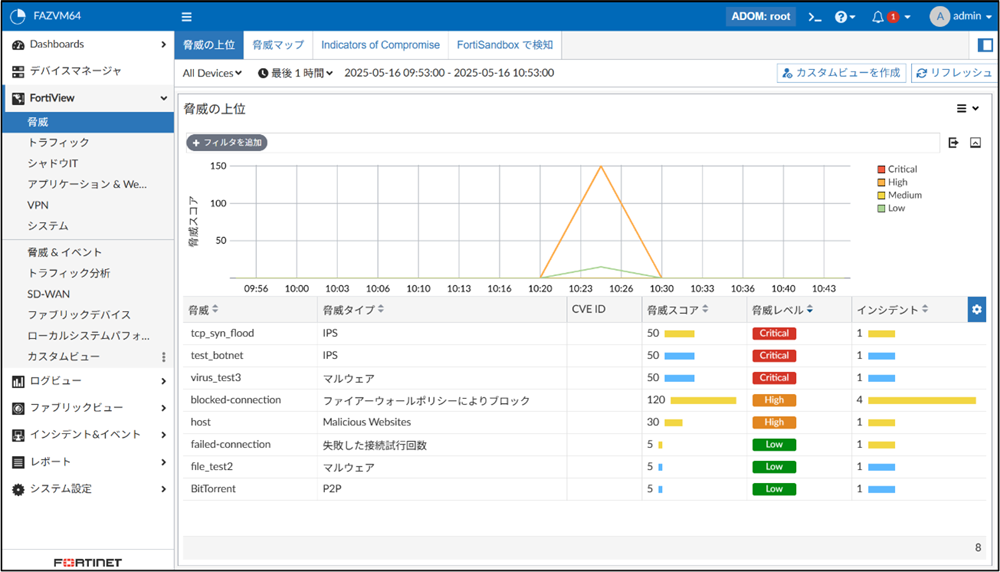Open the list options menu icon in 脅威の上位 panel

(961, 108)
